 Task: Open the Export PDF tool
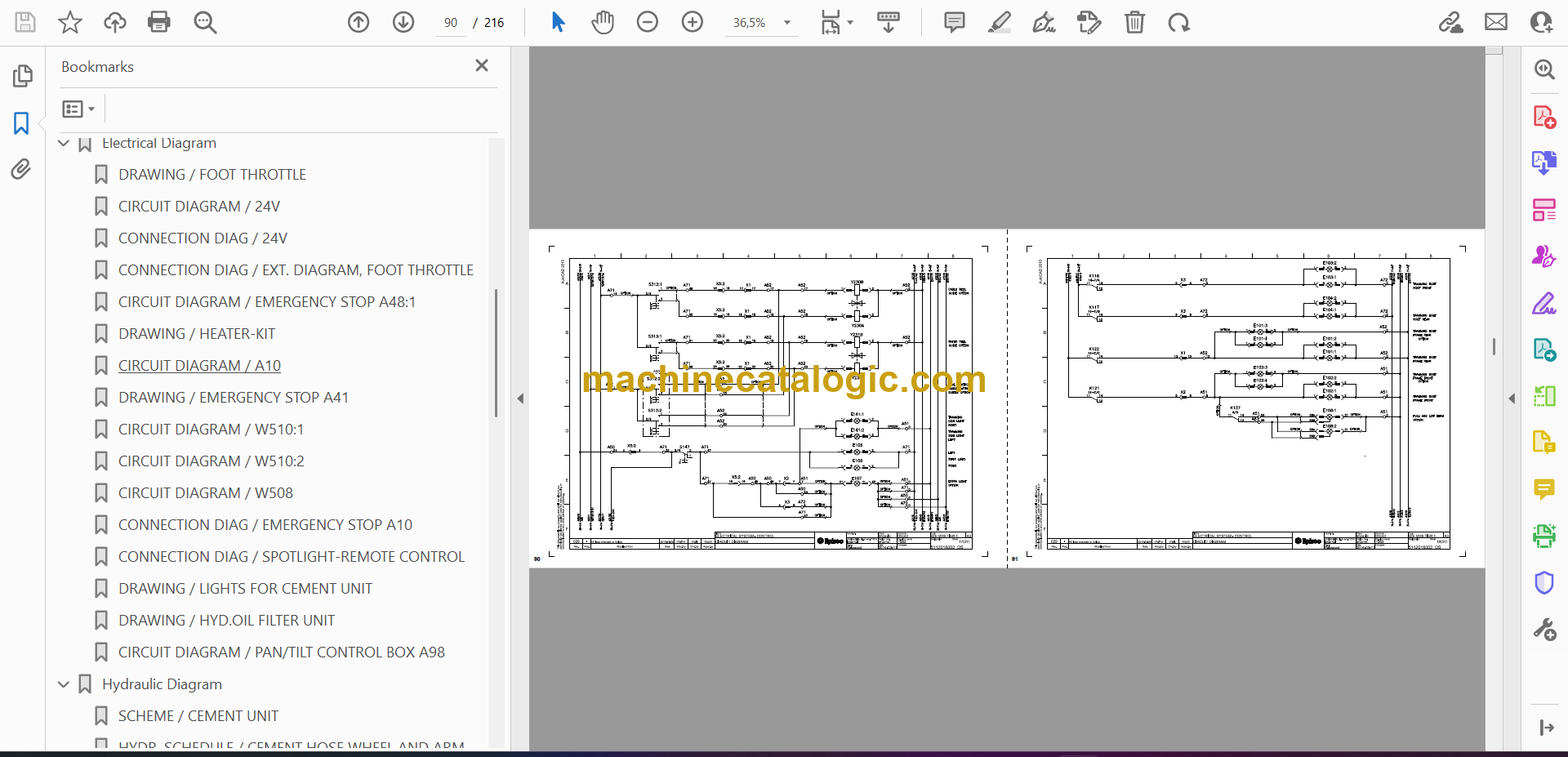point(1543,163)
